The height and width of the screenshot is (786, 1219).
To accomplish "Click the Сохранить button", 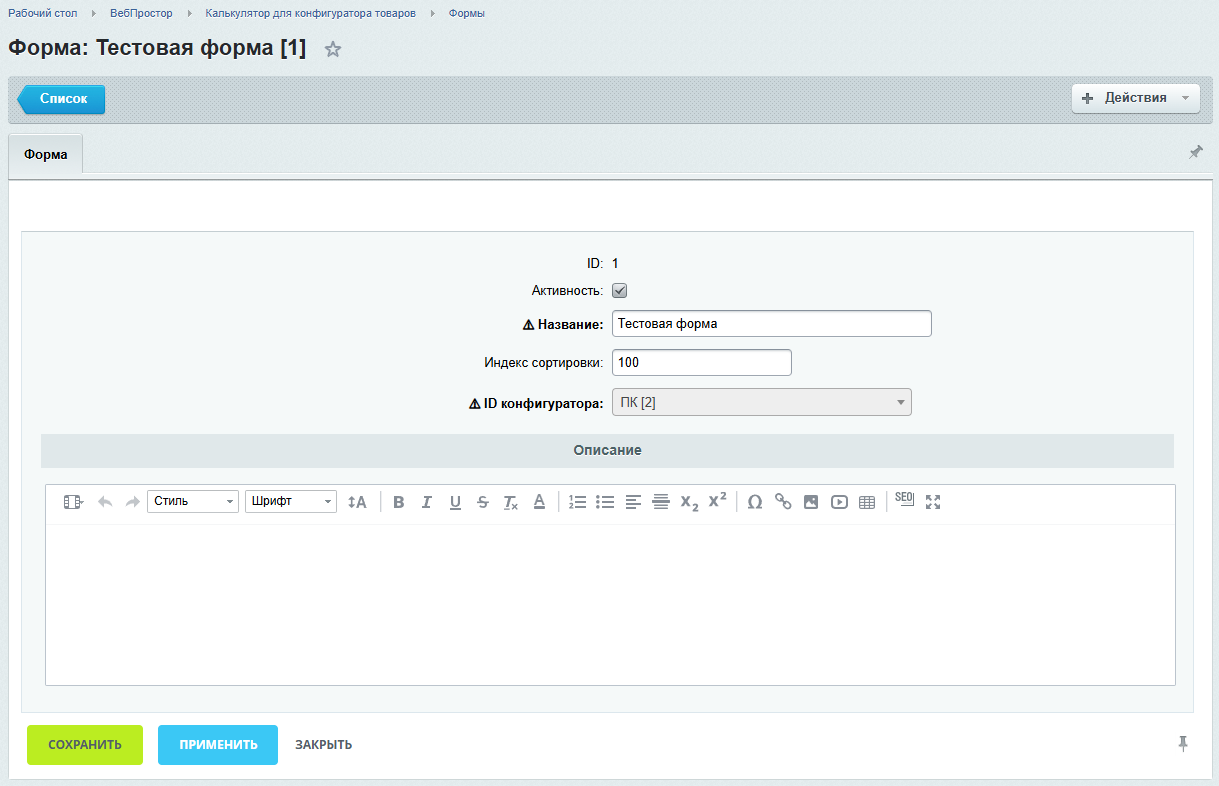I will [85, 745].
